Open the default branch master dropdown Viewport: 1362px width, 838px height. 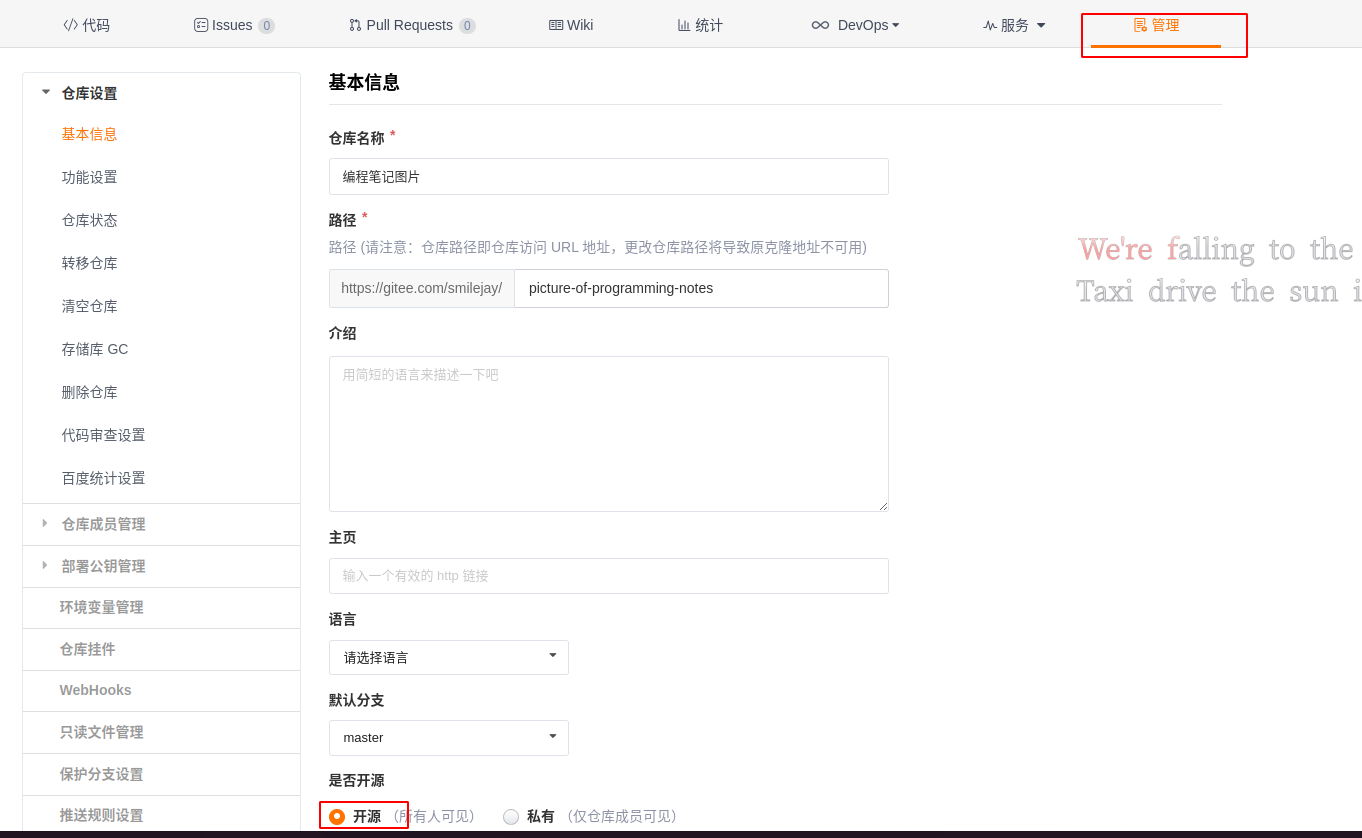tap(448, 737)
